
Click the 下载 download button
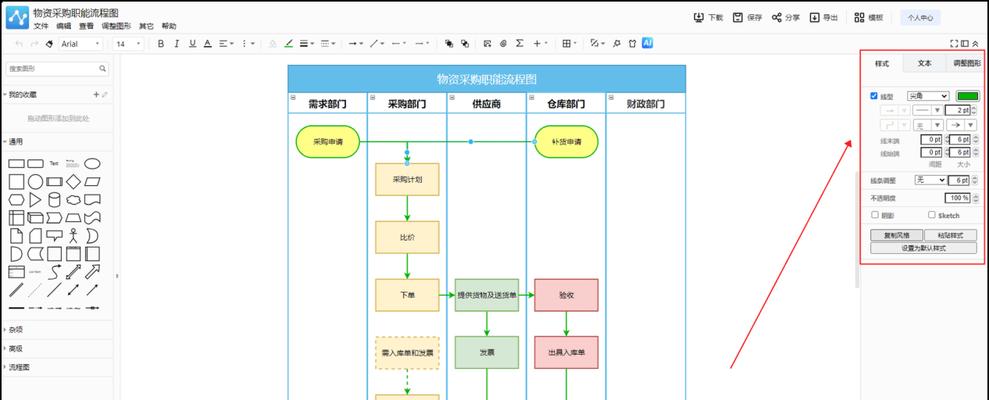click(708, 18)
